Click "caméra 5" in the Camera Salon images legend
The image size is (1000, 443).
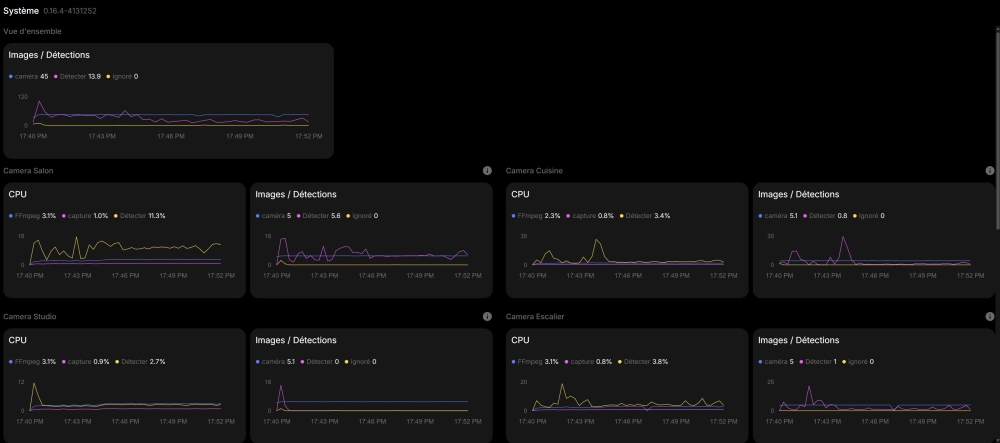tap(274, 216)
